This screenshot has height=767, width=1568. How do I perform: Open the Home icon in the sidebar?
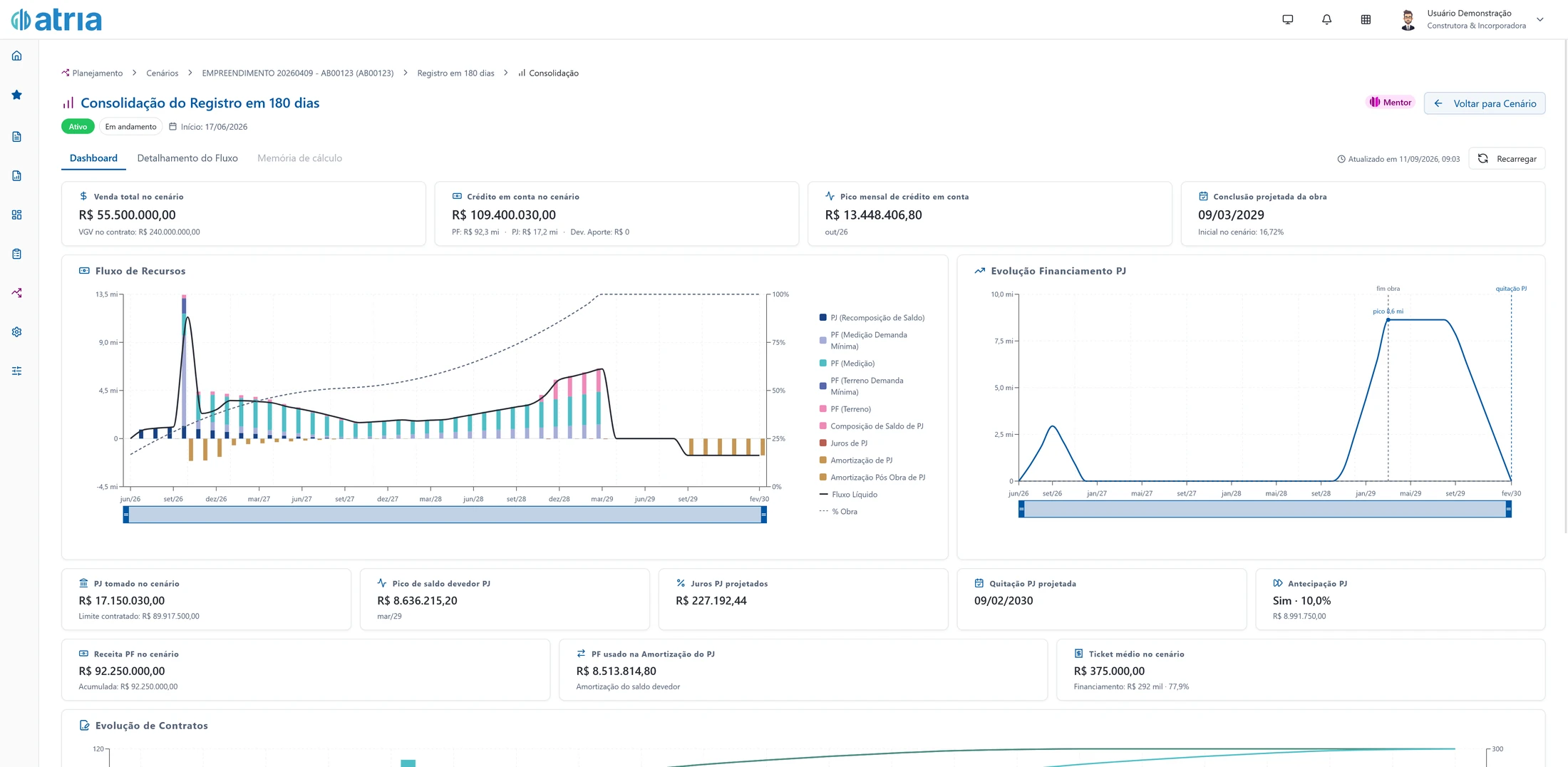click(16, 56)
